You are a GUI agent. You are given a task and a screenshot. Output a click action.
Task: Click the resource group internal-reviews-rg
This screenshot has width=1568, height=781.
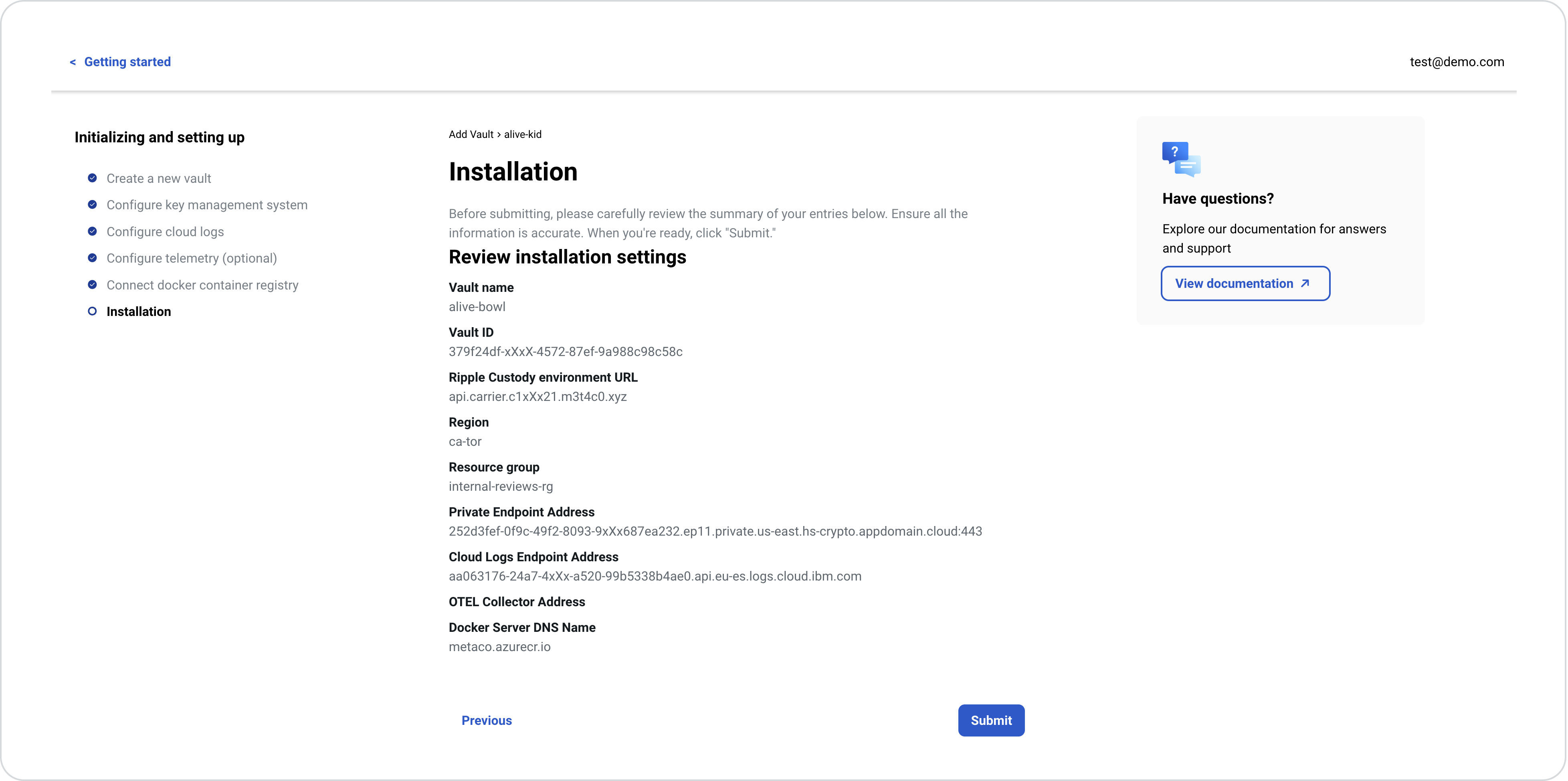pyautogui.click(x=500, y=486)
